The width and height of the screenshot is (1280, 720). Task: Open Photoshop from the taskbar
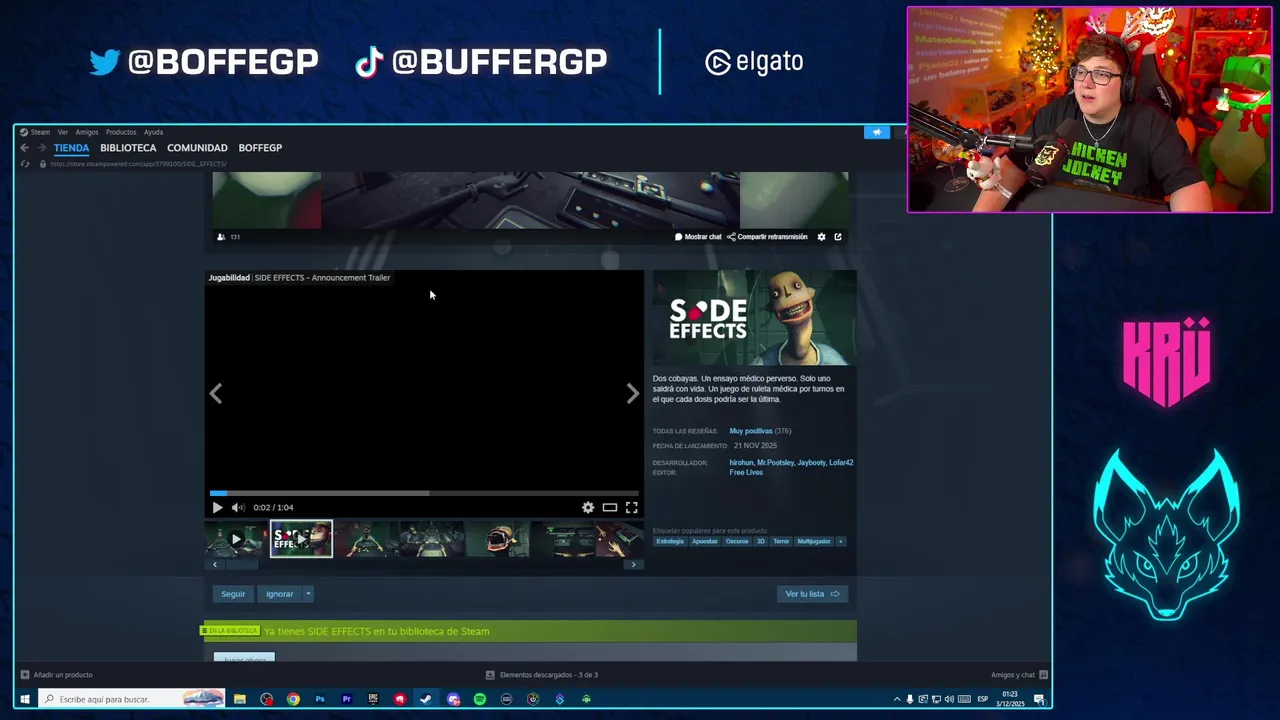(x=320, y=699)
